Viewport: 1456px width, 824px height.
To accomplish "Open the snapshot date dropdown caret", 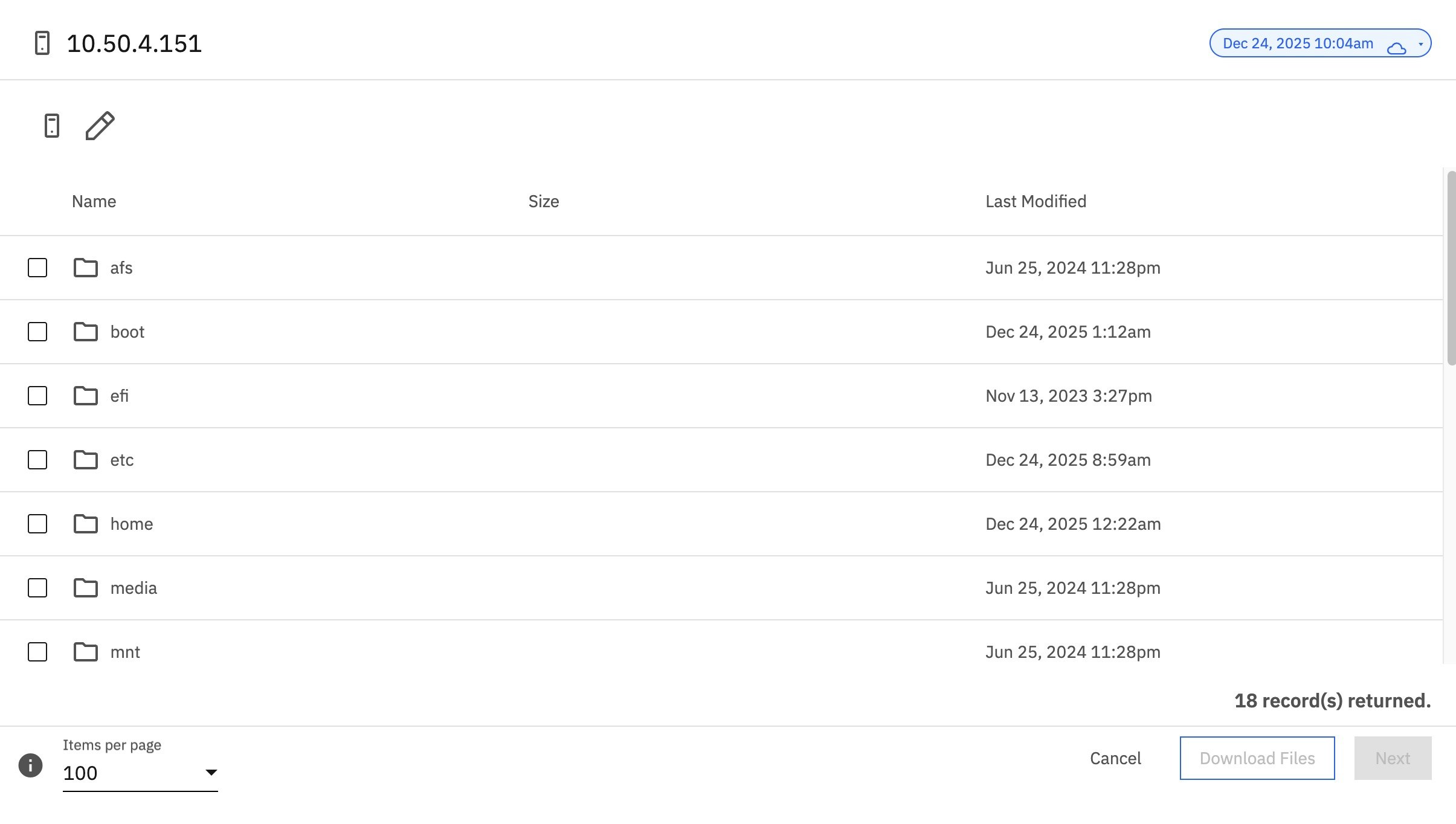I will pos(1421,43).
